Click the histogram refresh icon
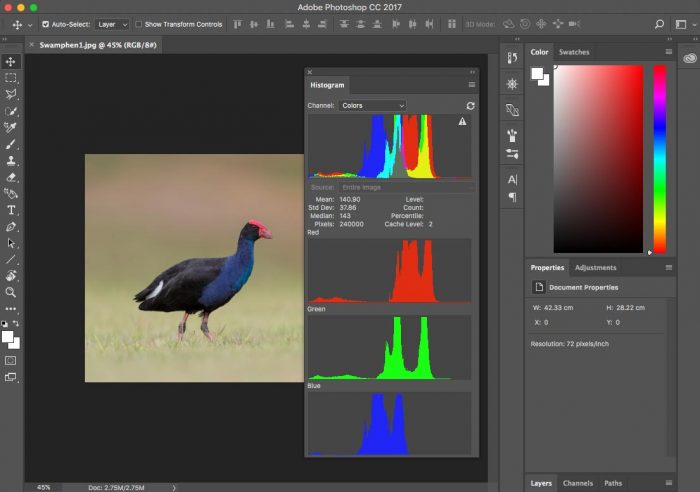 470,105
